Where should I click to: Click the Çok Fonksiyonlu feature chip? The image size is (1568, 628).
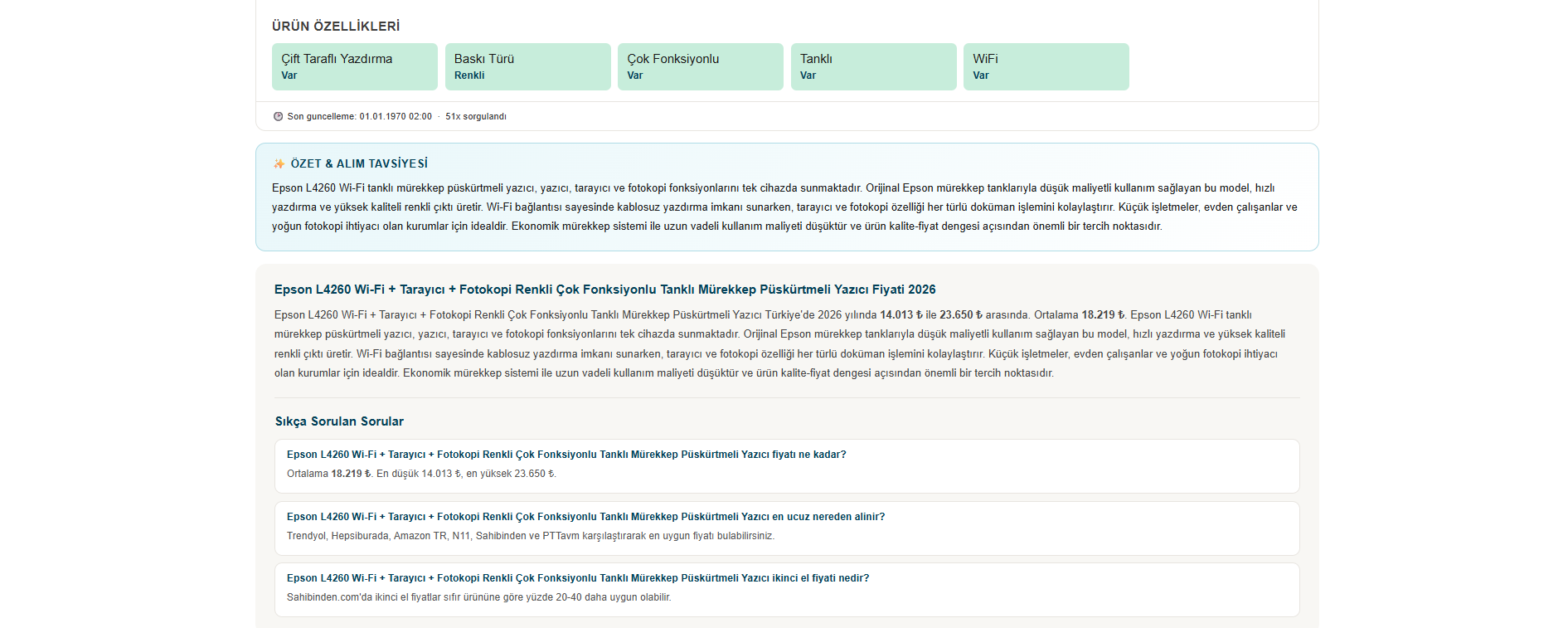coord(701,66)
